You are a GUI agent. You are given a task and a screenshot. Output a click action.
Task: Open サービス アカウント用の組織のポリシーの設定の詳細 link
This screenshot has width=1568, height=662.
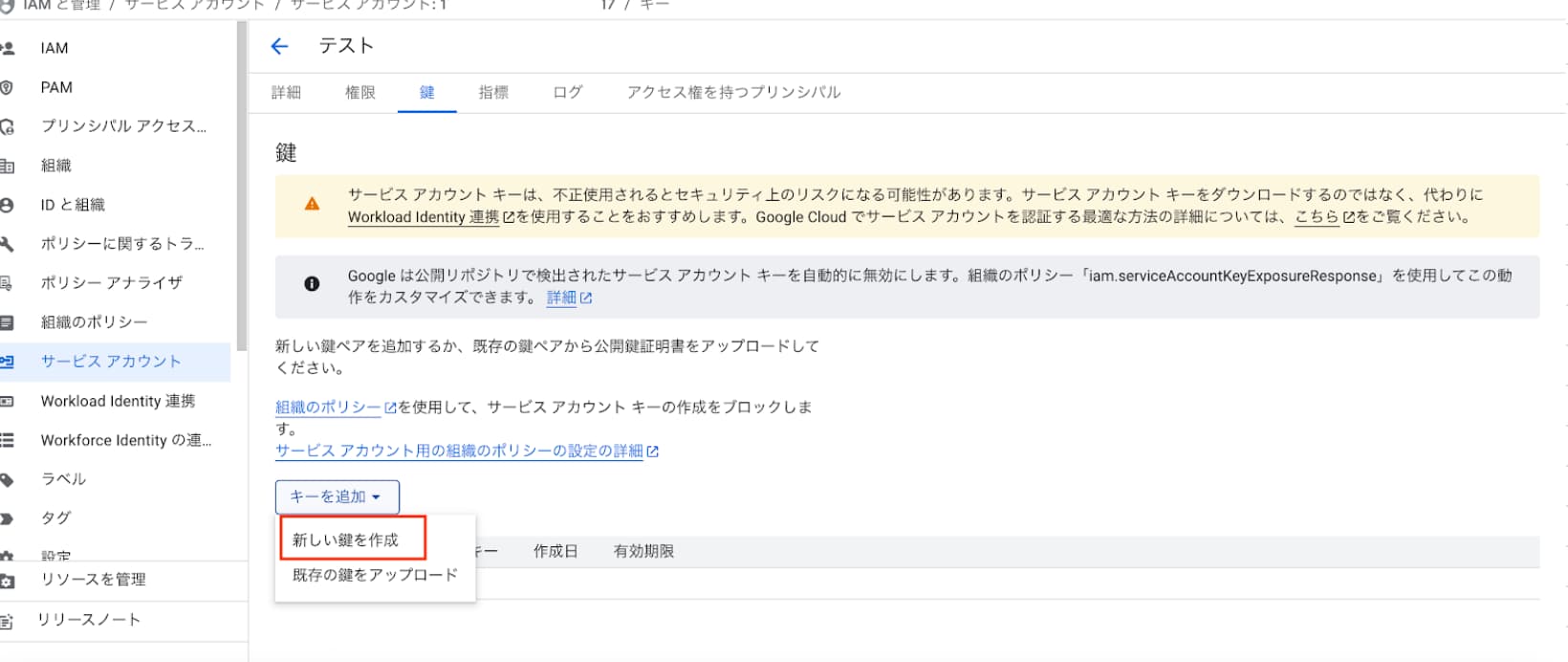[x=467, y=451]
